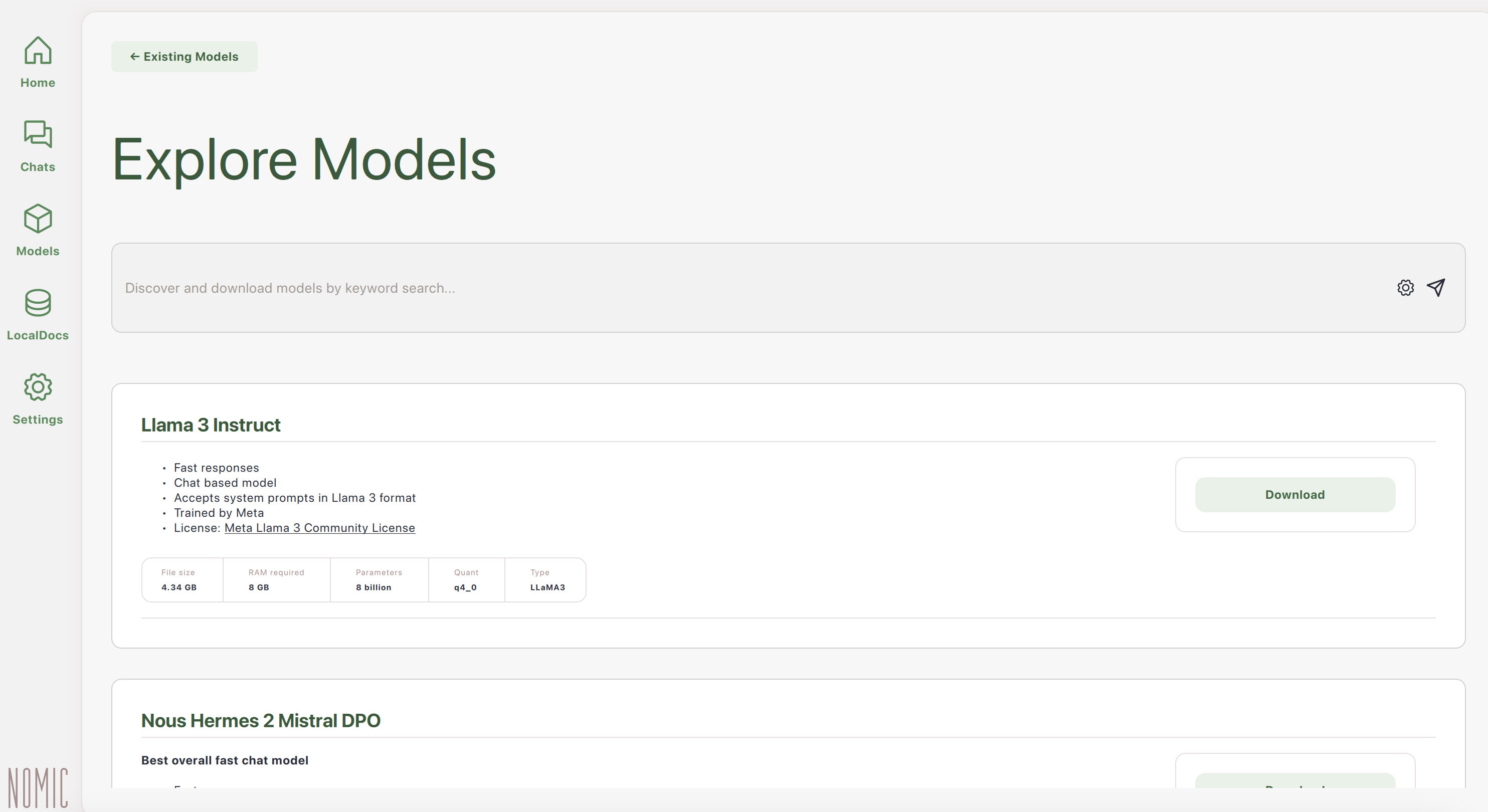Click the Quant q4_0 cell
The width and height of the screenshot is (1488, 812).
[x=466, y=580]
